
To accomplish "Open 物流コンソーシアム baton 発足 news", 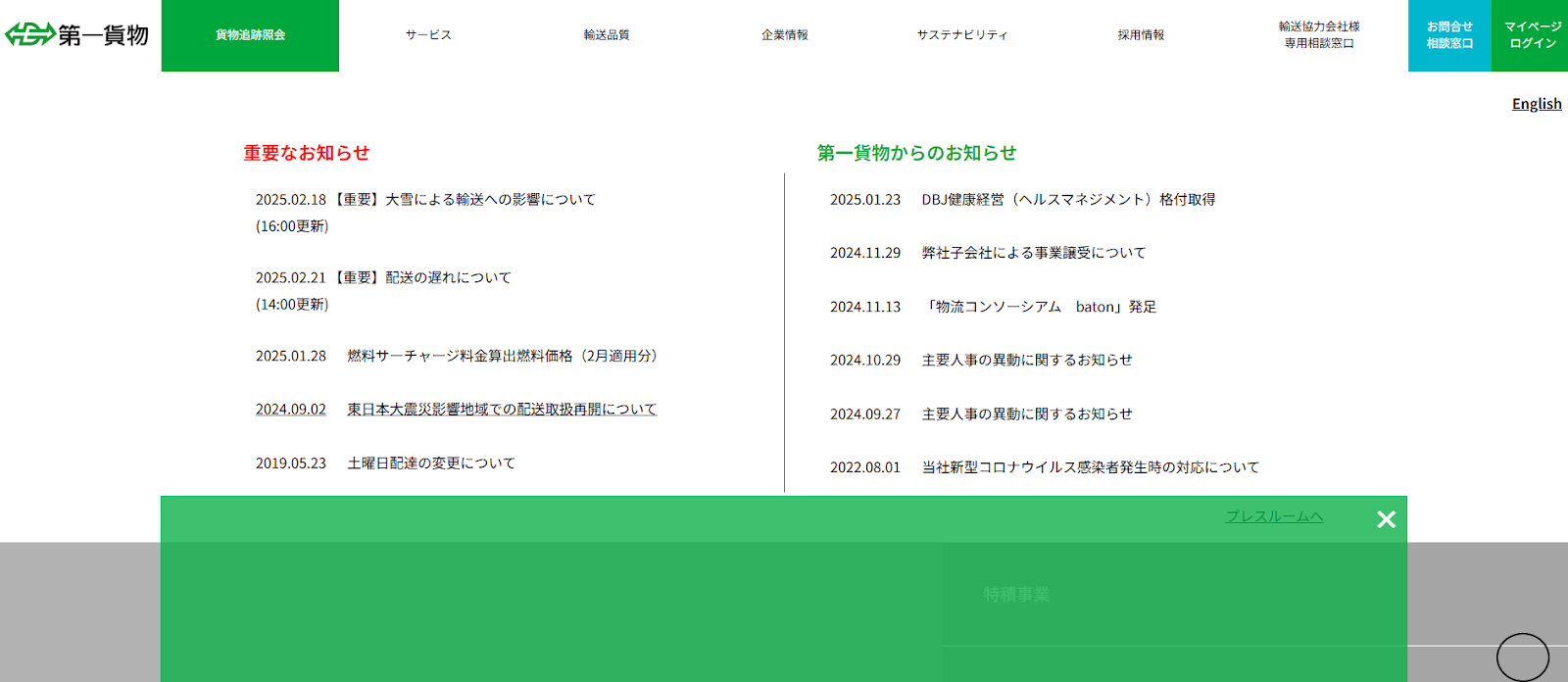I will click(x=993, y=307).
